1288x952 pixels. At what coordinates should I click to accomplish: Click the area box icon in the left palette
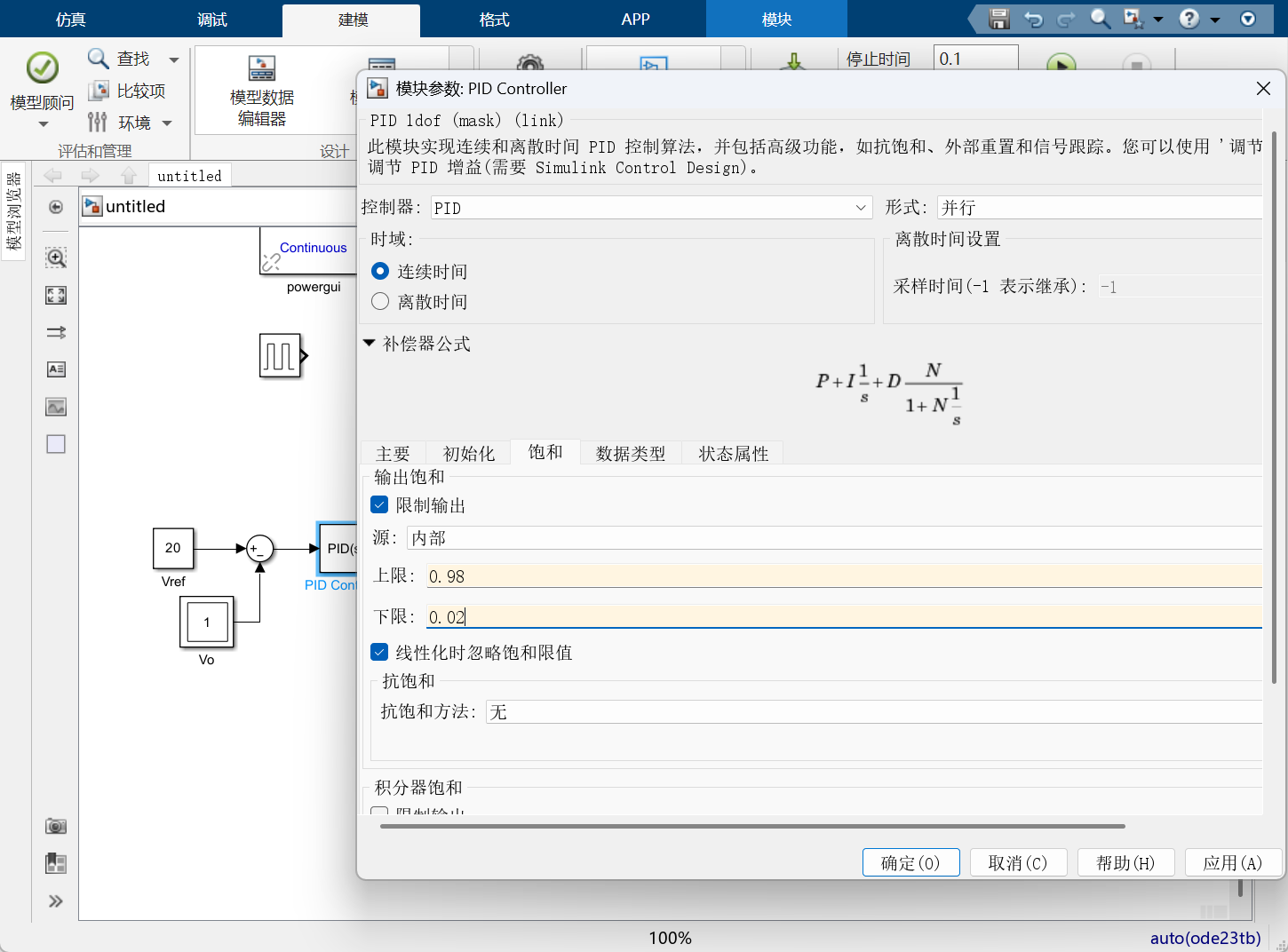coord(56,444)
